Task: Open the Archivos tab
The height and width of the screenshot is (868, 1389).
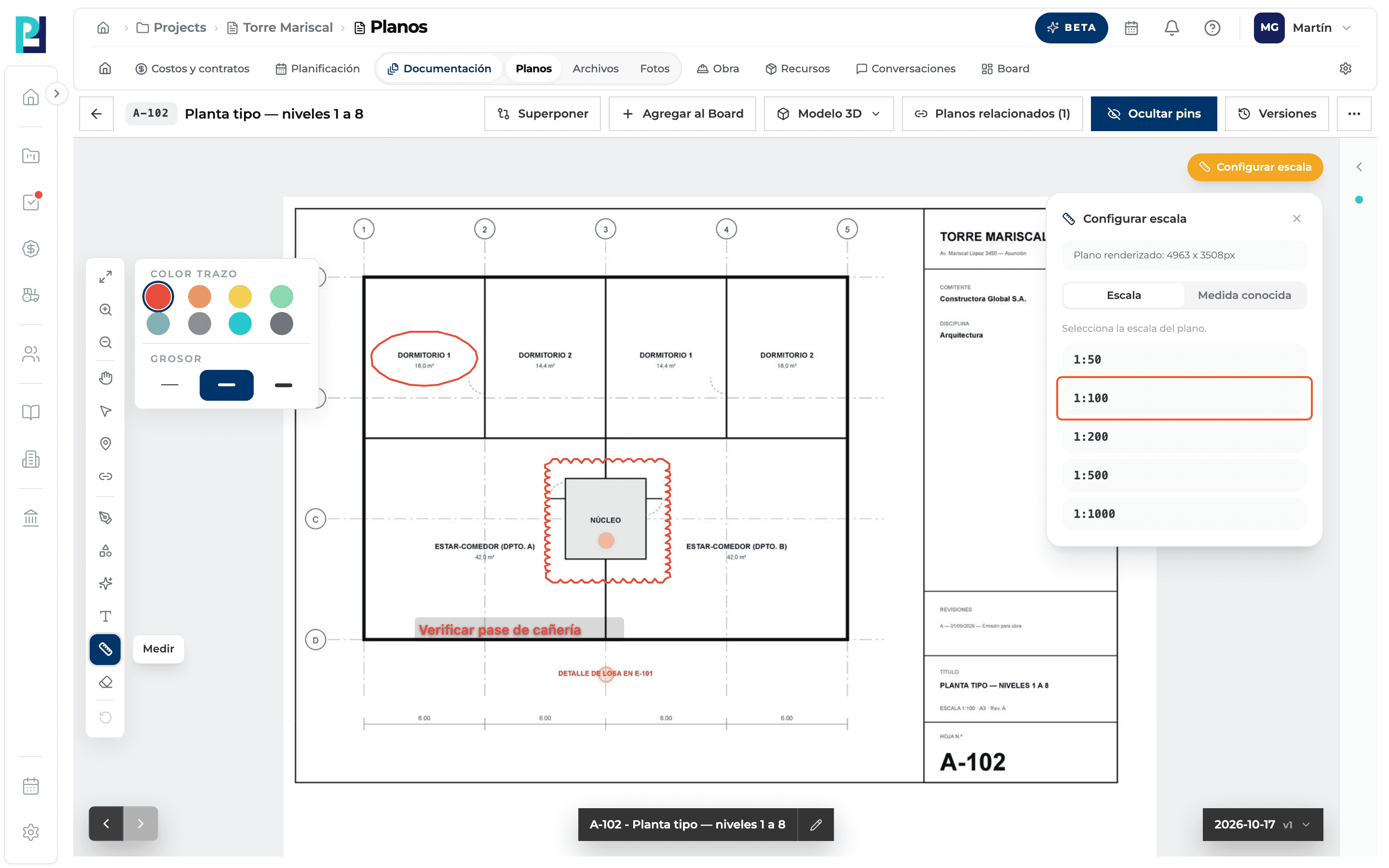Action: pos(595,68)
